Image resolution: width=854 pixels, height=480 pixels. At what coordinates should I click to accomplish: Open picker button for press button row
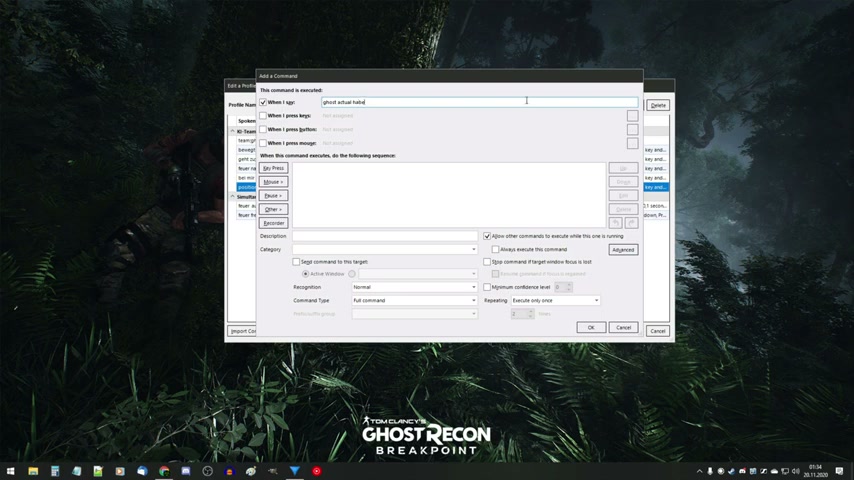632,129
